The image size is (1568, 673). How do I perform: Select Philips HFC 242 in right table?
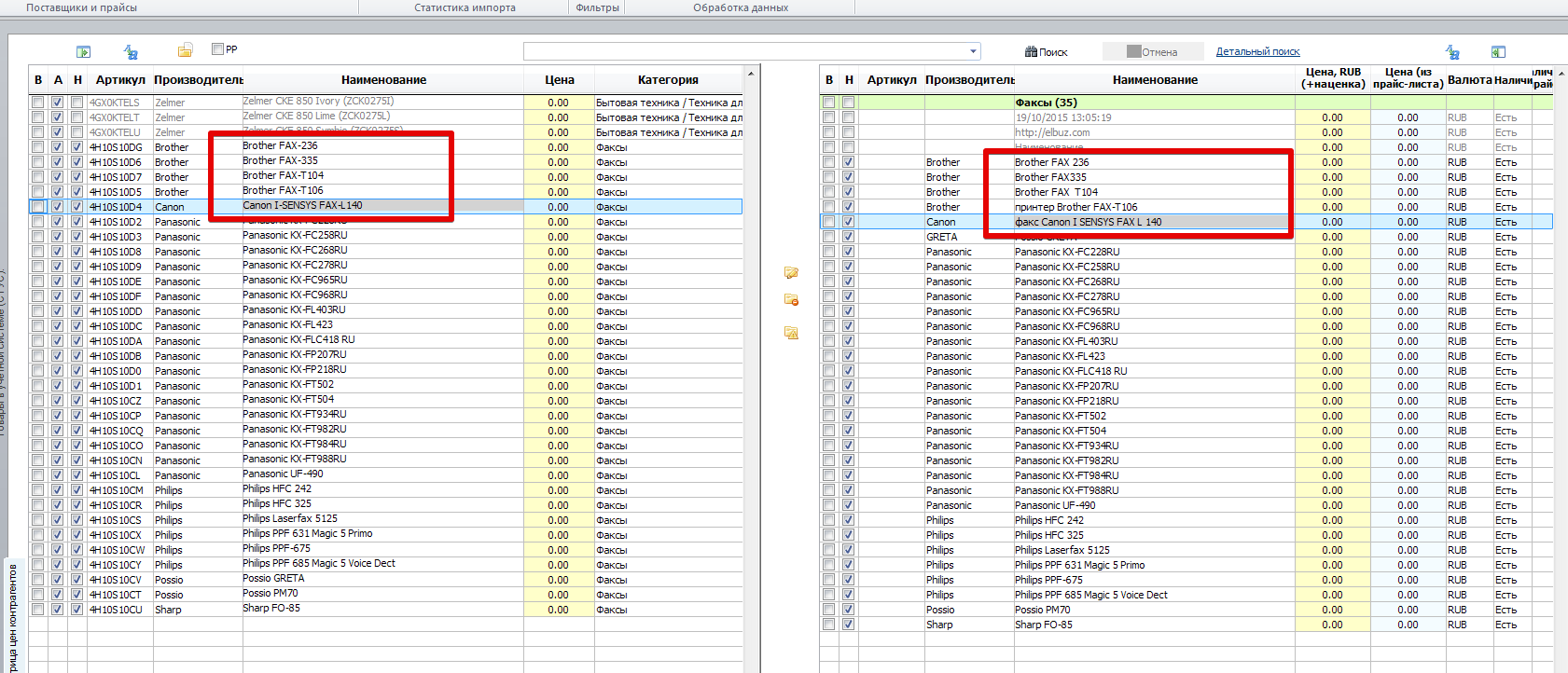tap(1049, 520)
